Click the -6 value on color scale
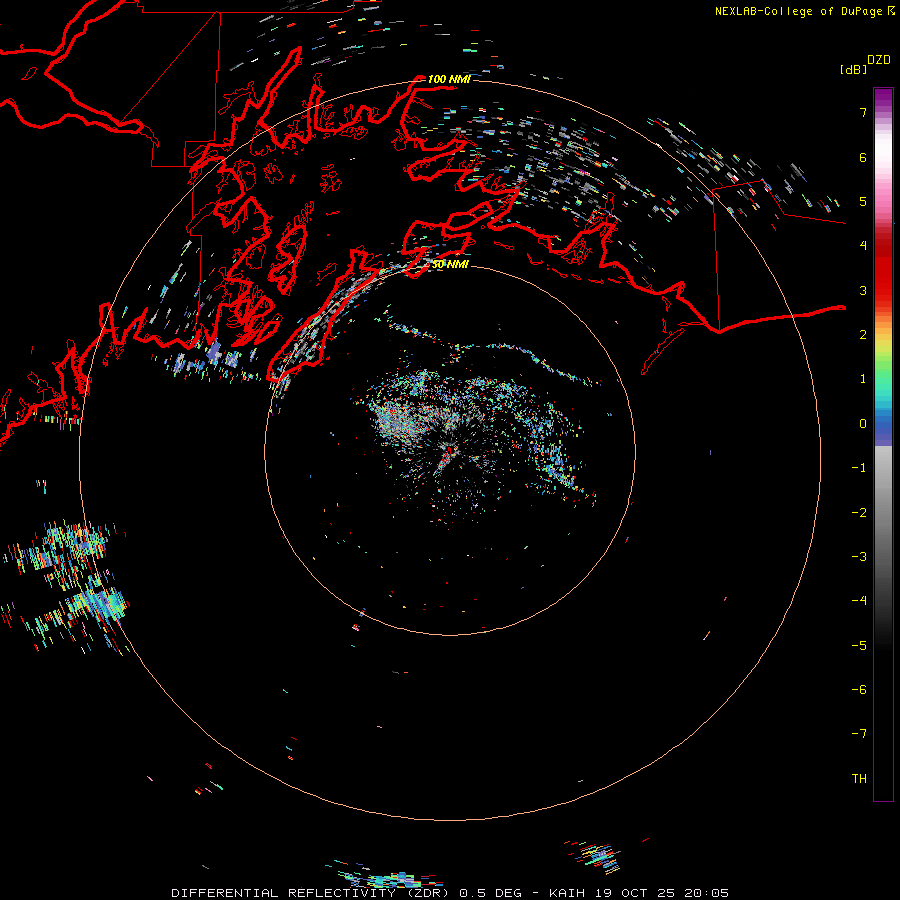 pos(859,690)
